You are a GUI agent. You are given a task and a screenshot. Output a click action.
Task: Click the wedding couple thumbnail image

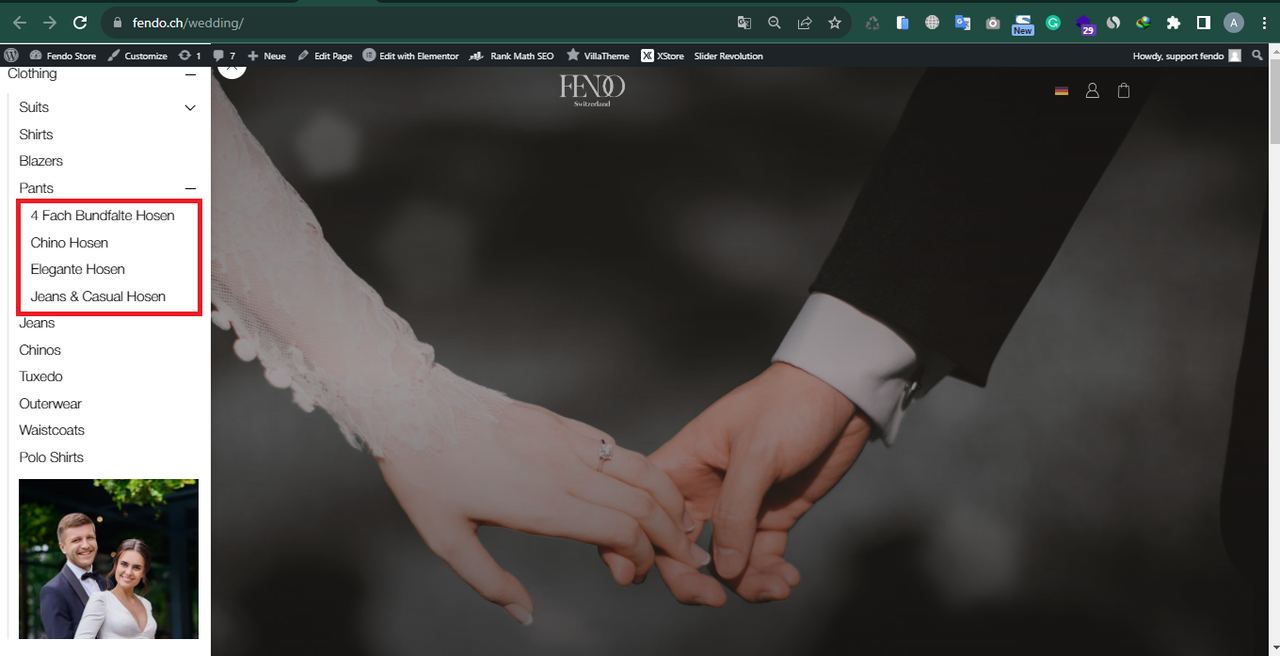coord(109,558)
